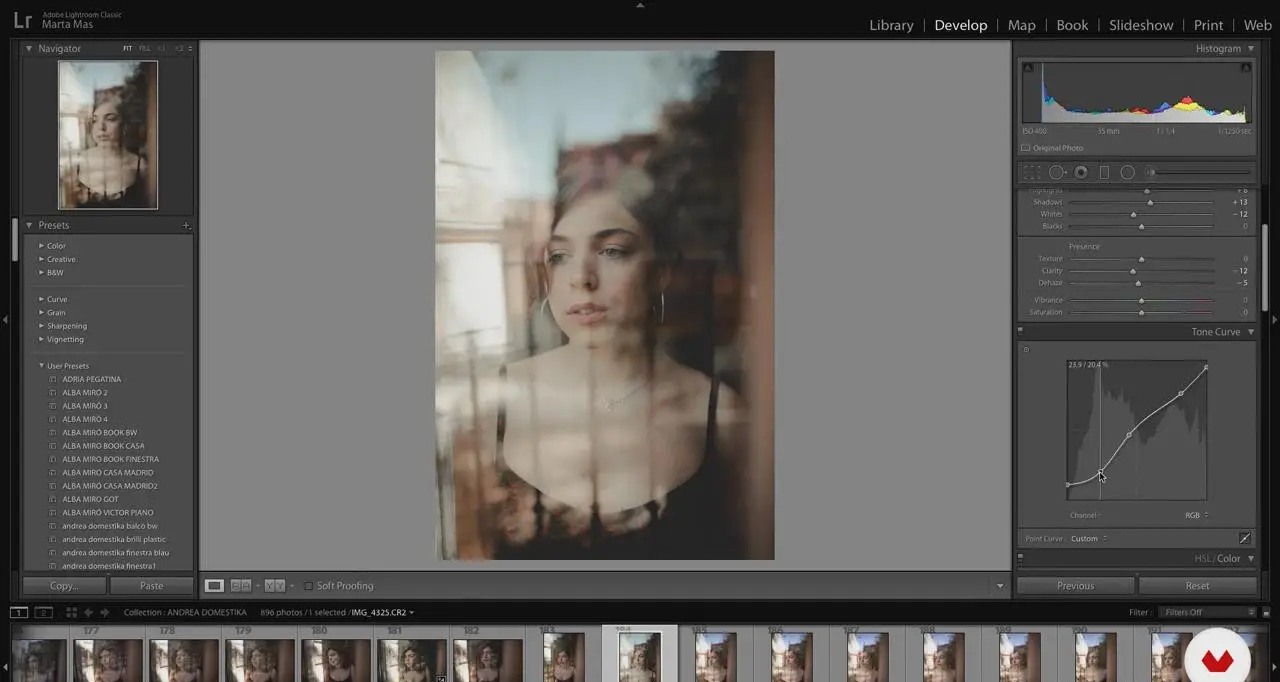1280x682 pixels.
Task: Toggle highlight clipping indicator in histogram
Action: click(x=1245, y=68)
